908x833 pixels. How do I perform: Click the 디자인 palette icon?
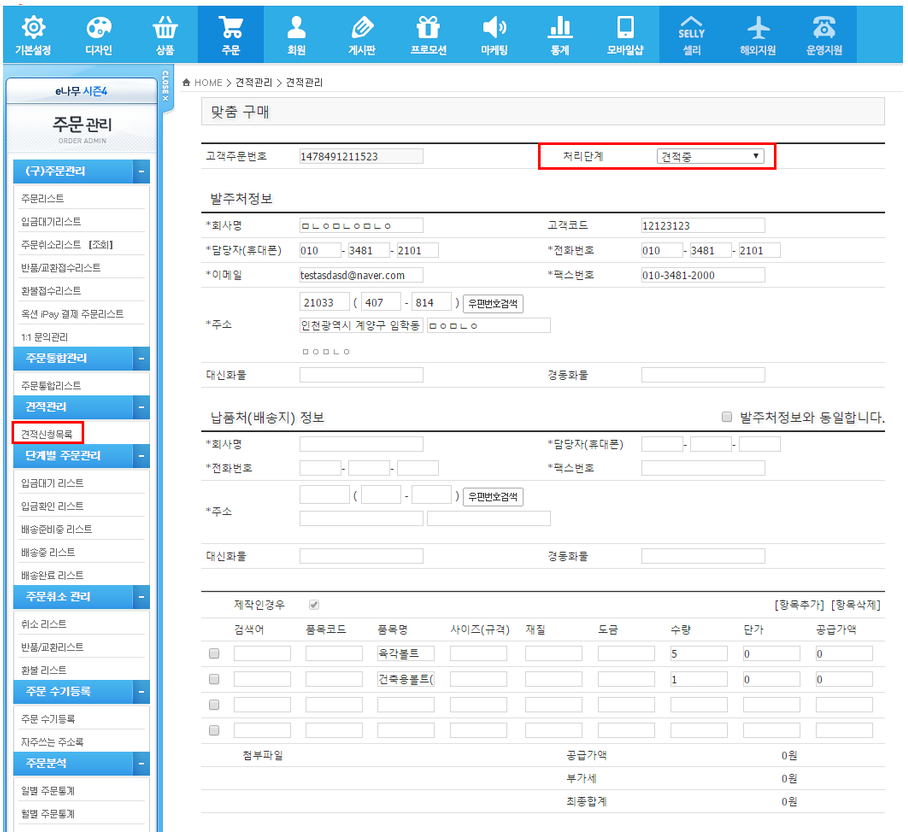(100, 27)
